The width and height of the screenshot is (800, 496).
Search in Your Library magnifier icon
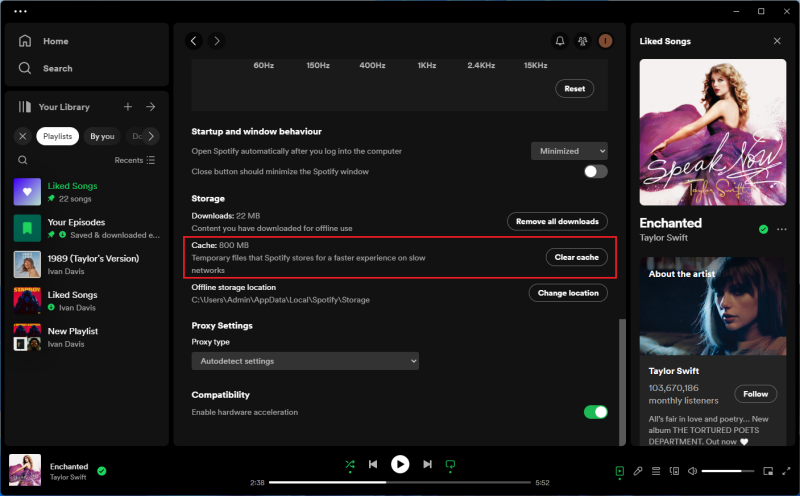click(22, 160)
